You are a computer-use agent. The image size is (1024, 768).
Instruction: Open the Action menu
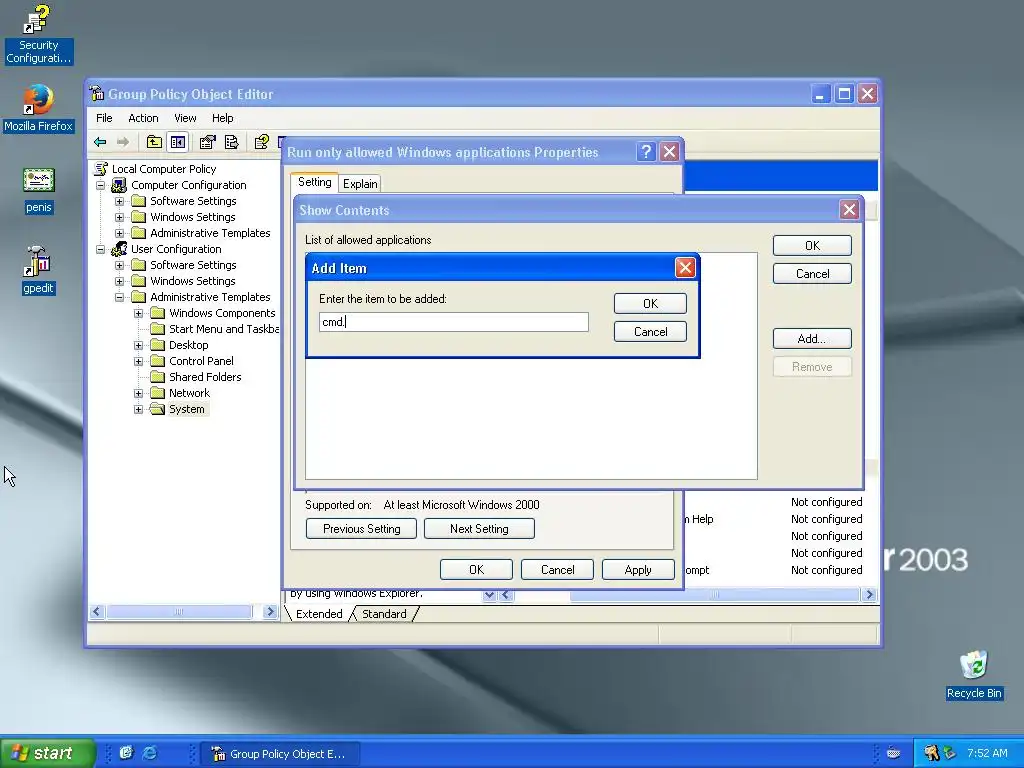[143, 118]
